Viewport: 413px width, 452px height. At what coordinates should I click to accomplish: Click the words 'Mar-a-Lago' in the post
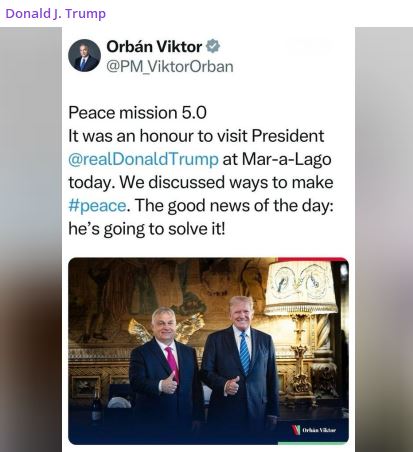(x=286, y=159)
